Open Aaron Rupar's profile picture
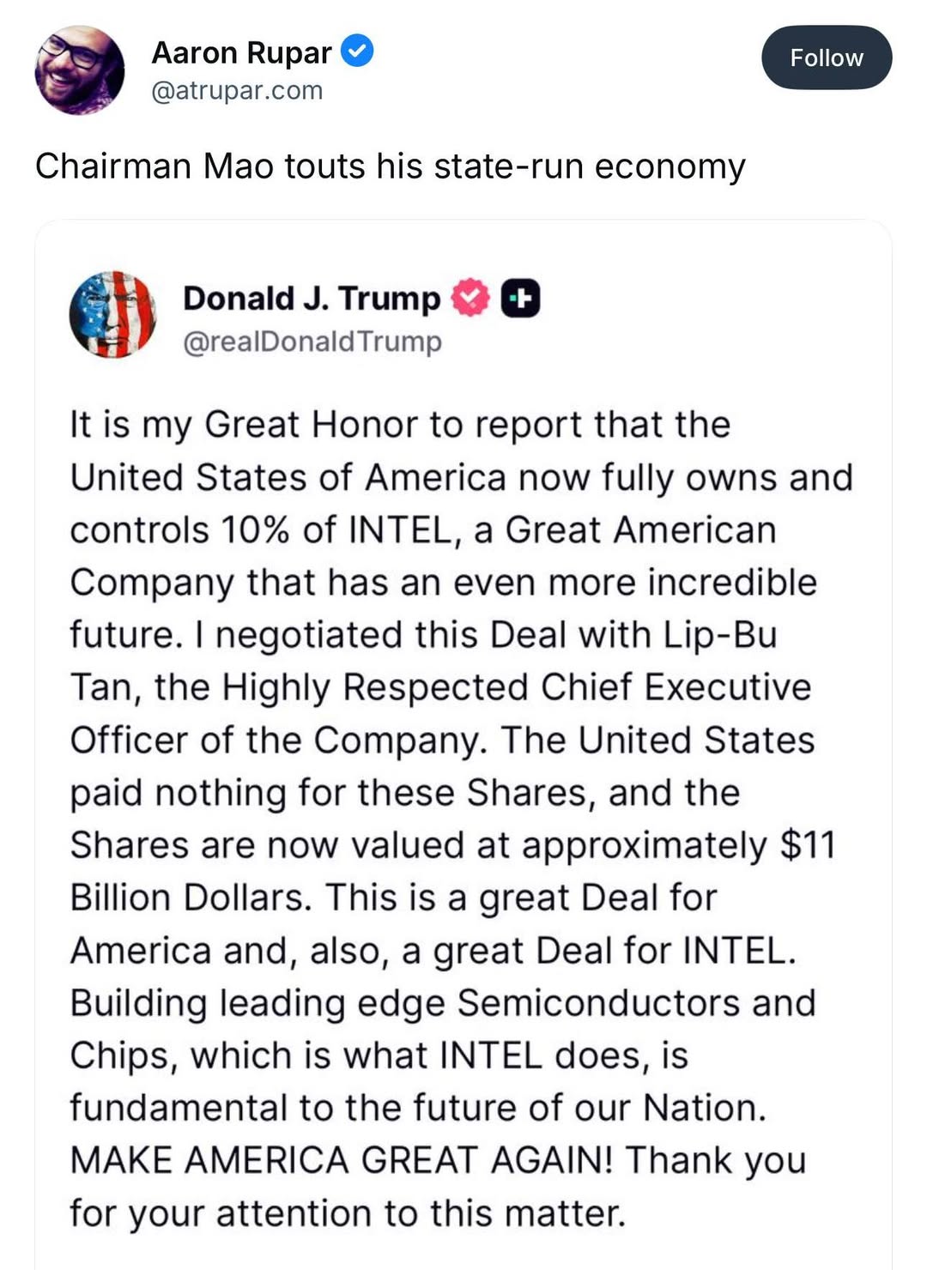Viewport: 927px width, 1288px height. pos(80,70)
